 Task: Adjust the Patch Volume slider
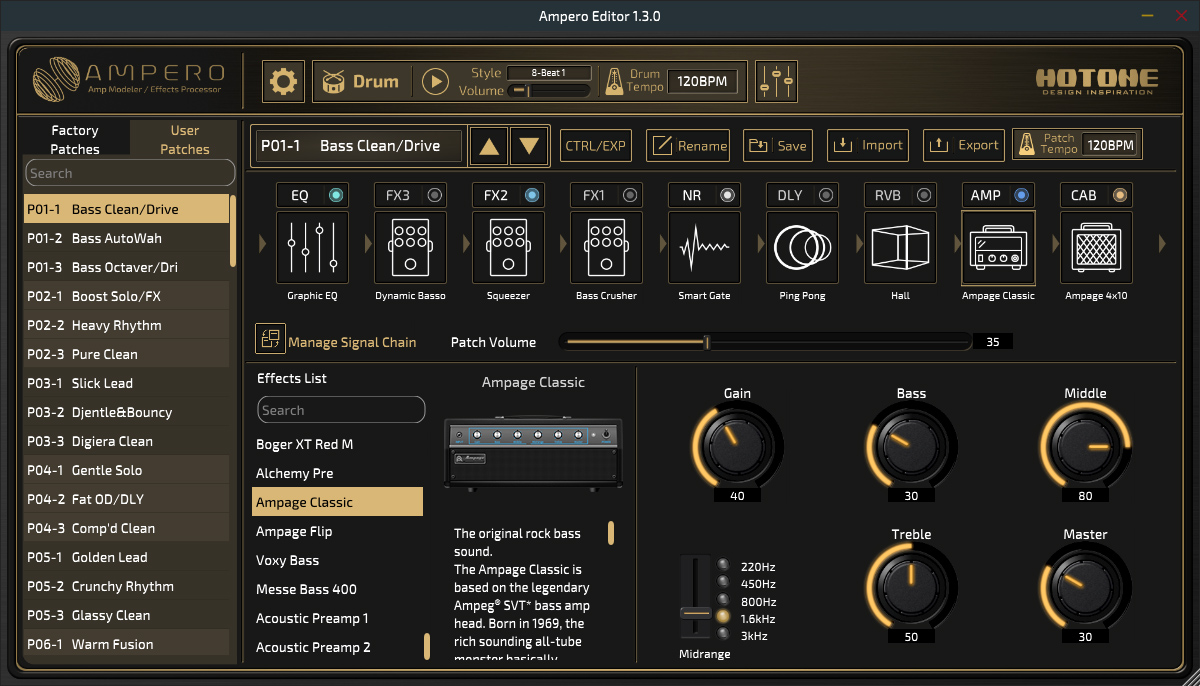pos(765,342)
